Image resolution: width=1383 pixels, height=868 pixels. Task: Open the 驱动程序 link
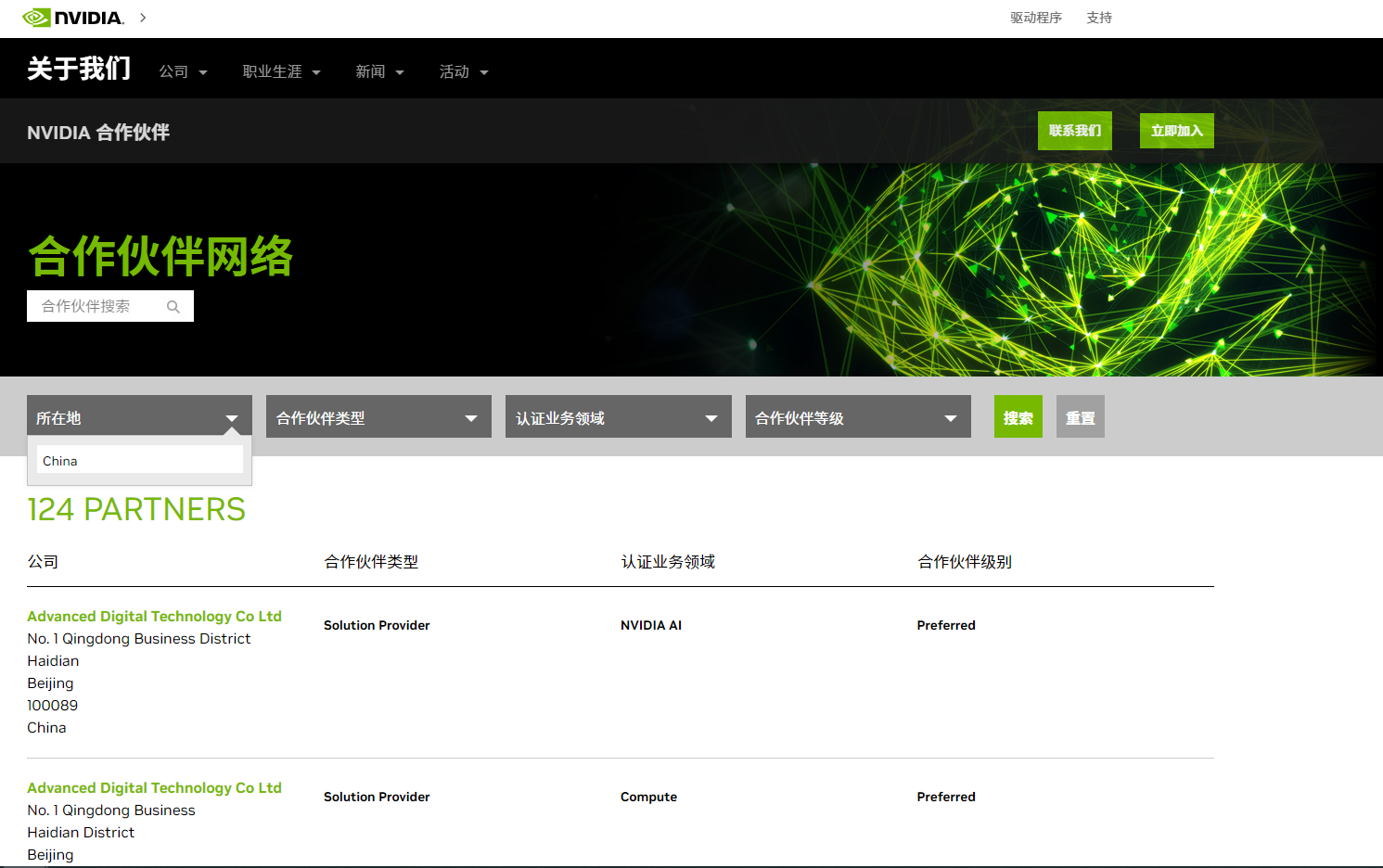point(1036,18)
